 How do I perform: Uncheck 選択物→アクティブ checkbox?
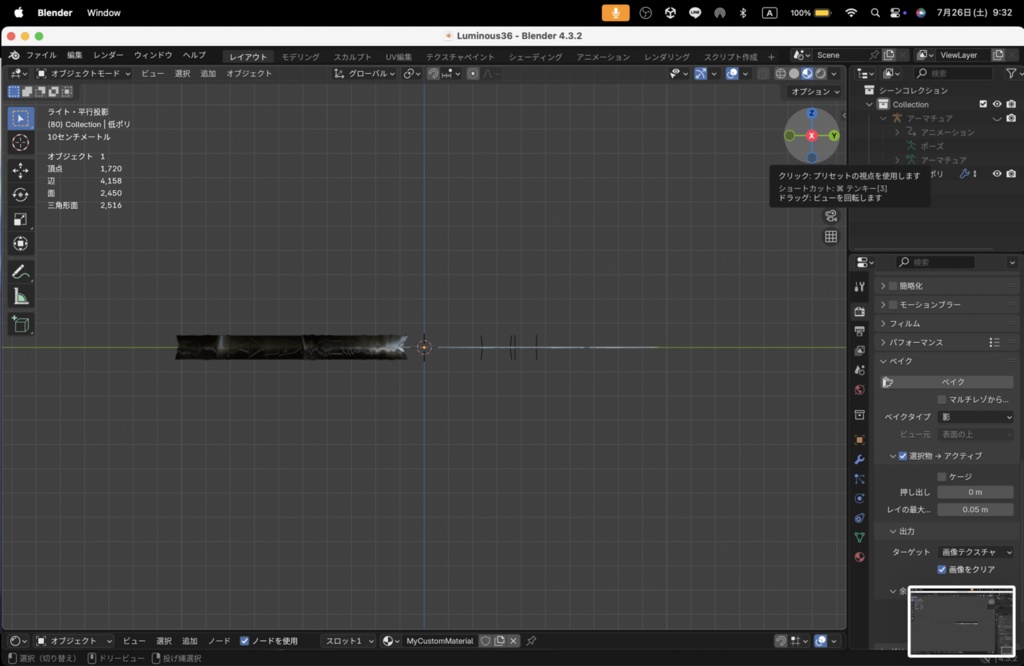click(903, 456)
